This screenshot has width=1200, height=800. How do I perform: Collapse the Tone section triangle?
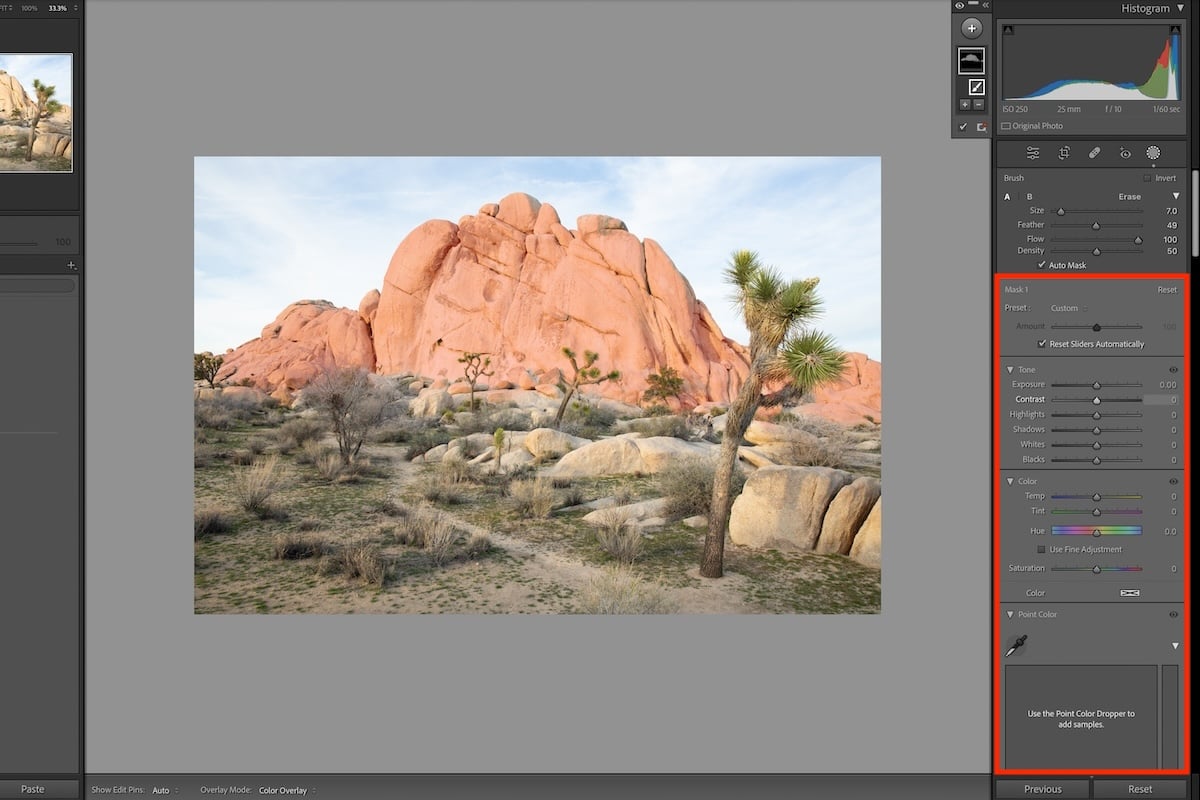pos(1010,369)
